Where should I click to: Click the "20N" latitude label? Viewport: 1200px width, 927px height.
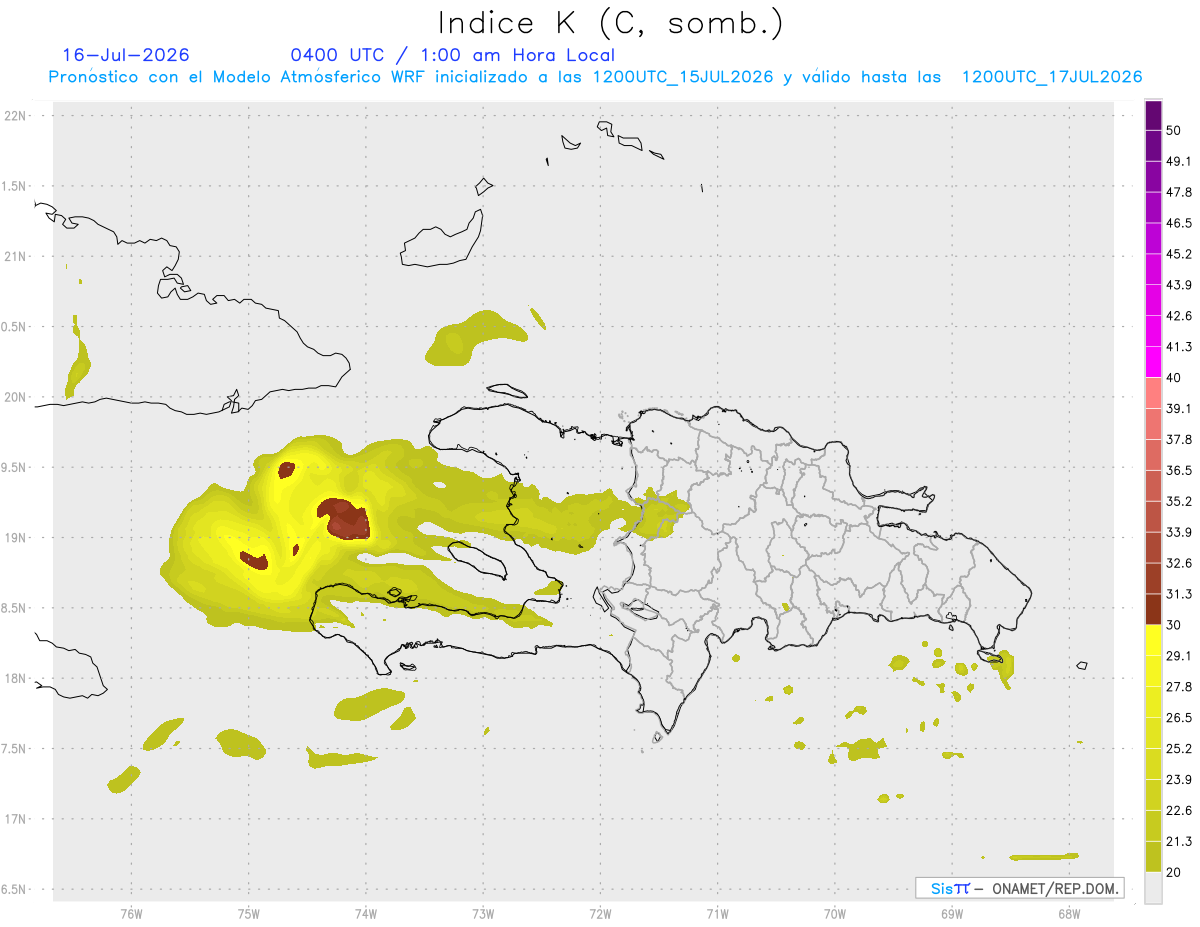16,397
